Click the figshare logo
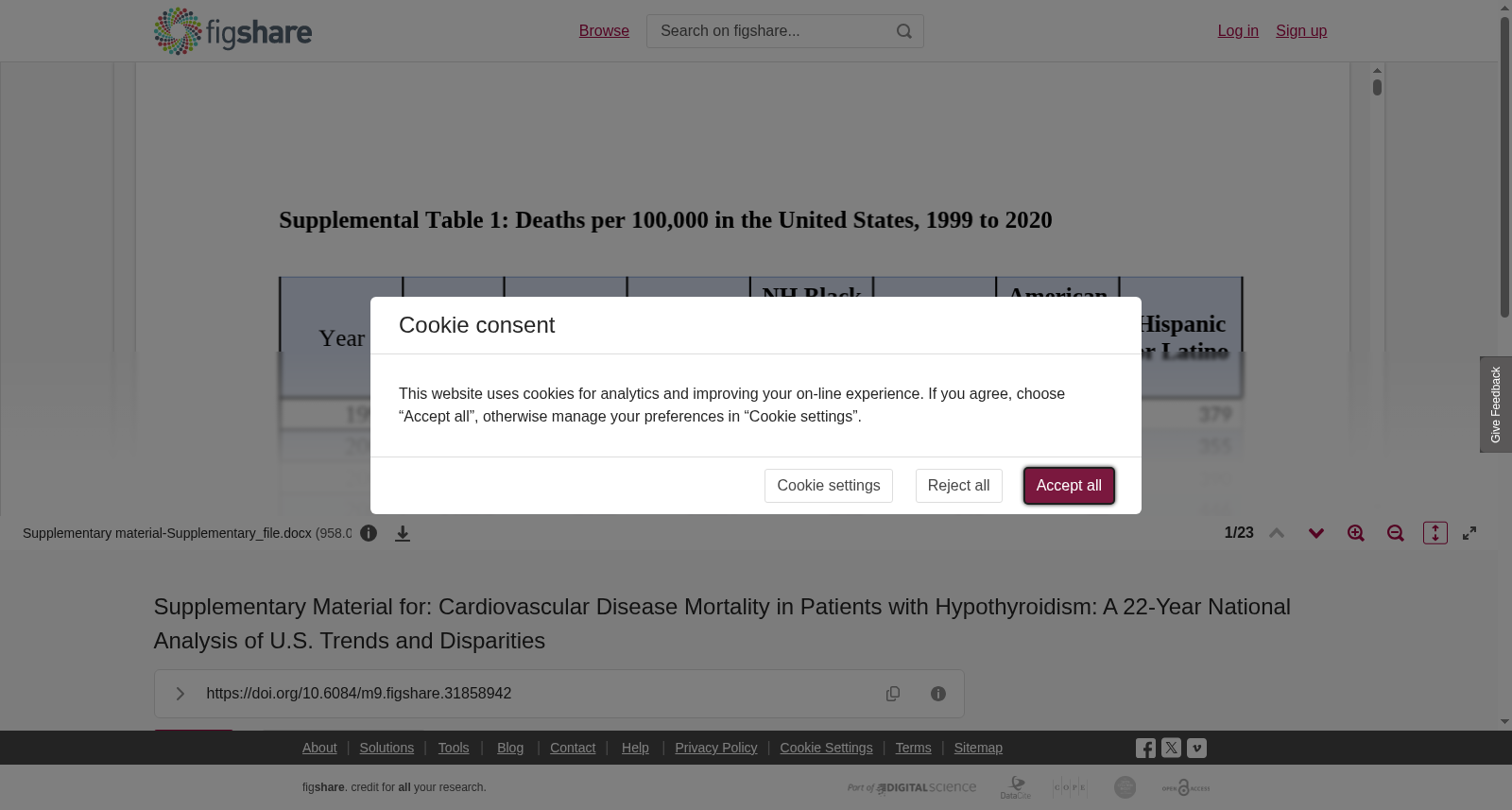 [x=232, y=31]
